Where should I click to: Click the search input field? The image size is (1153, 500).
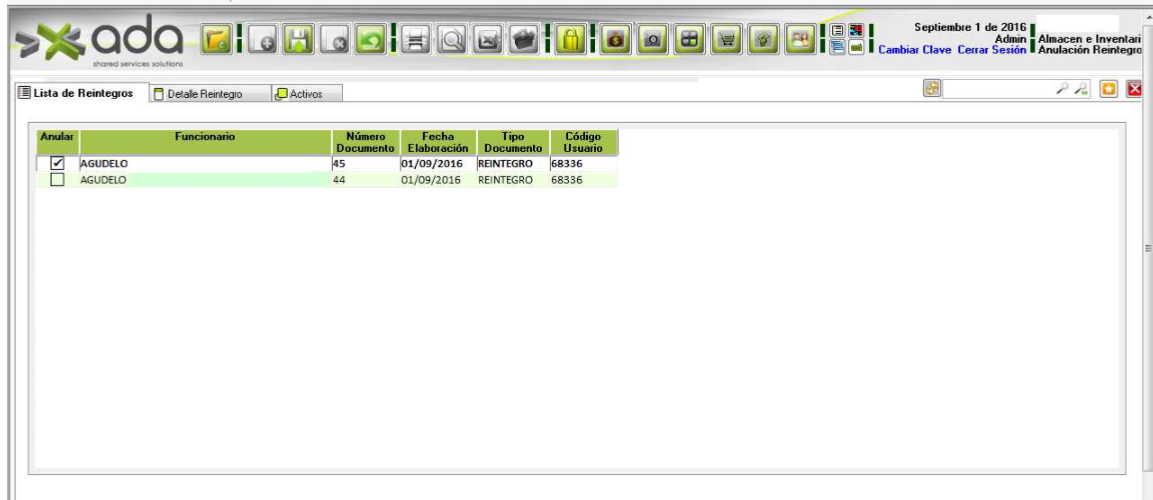point(1010,91)
